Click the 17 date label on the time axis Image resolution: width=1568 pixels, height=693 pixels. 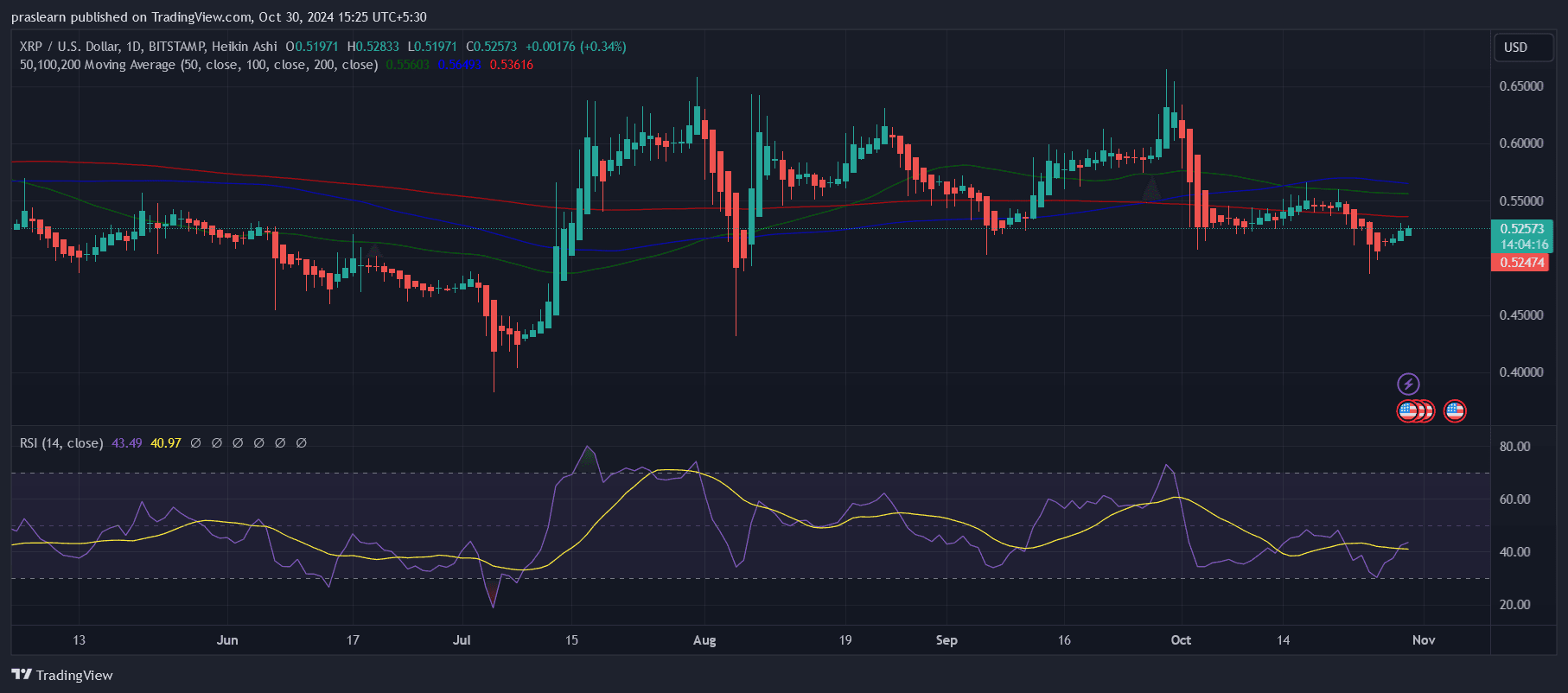point(353,640)
